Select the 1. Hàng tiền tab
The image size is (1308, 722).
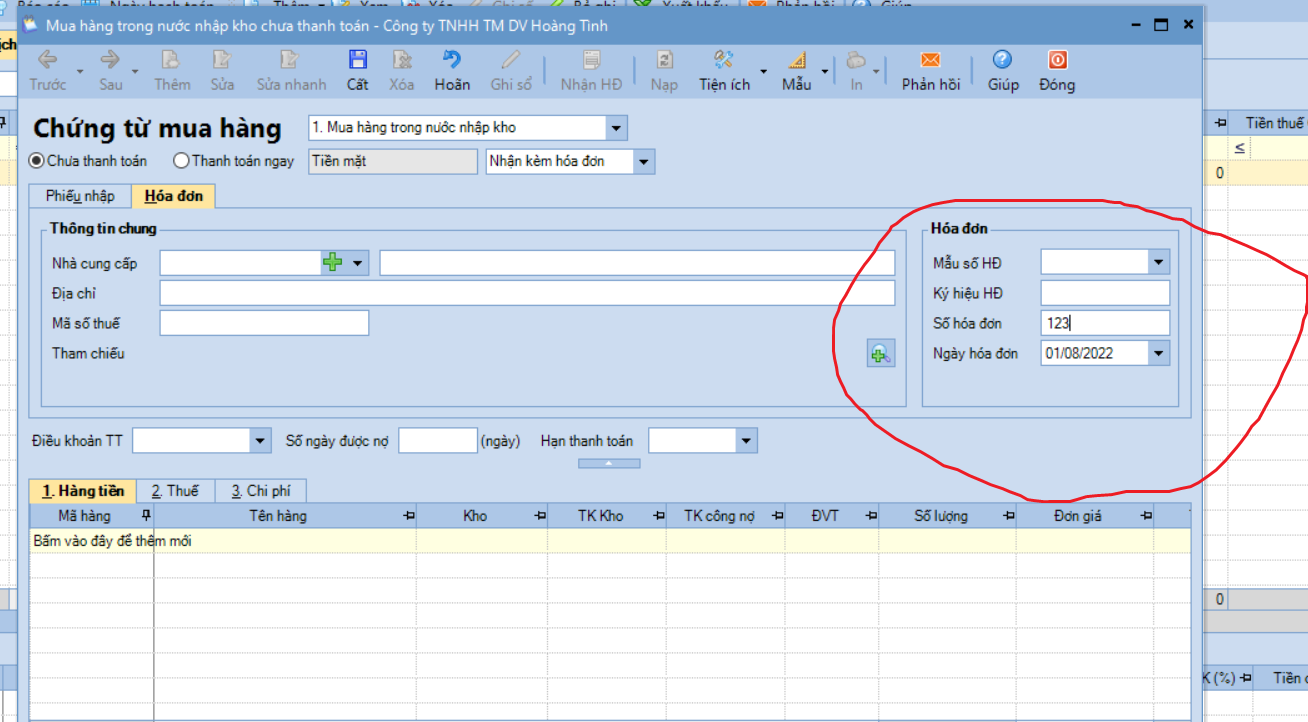(83, 491)
